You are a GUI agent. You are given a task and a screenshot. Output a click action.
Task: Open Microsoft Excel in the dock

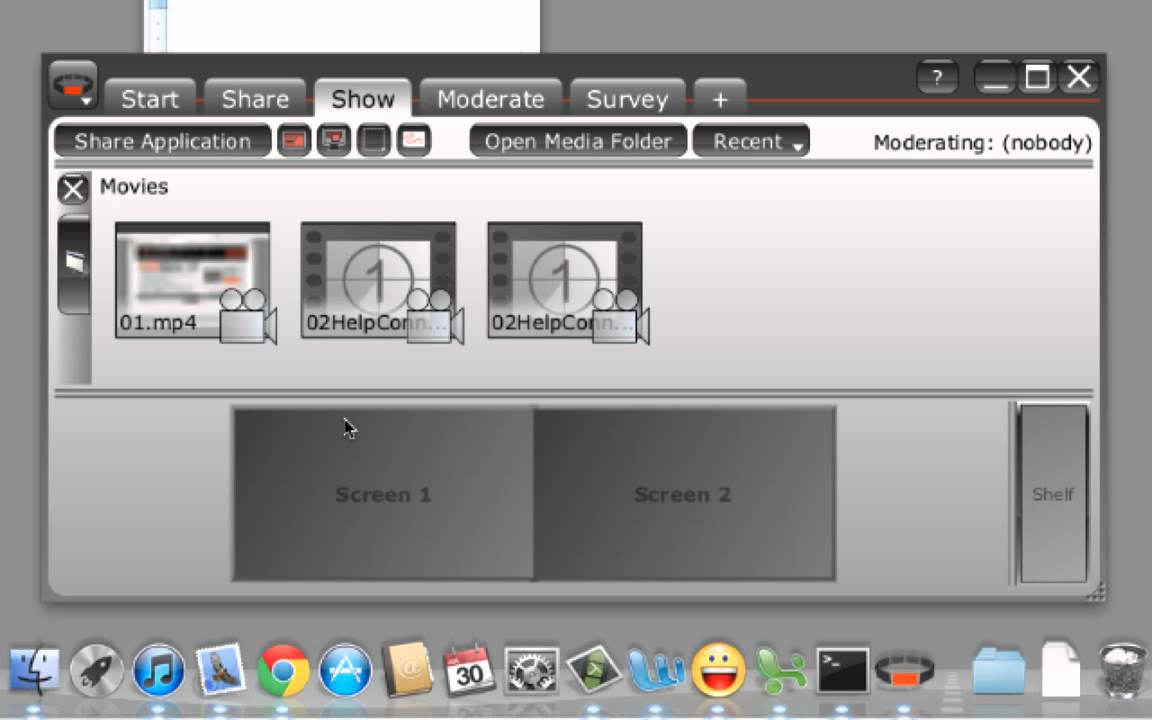tap(780, 670)
